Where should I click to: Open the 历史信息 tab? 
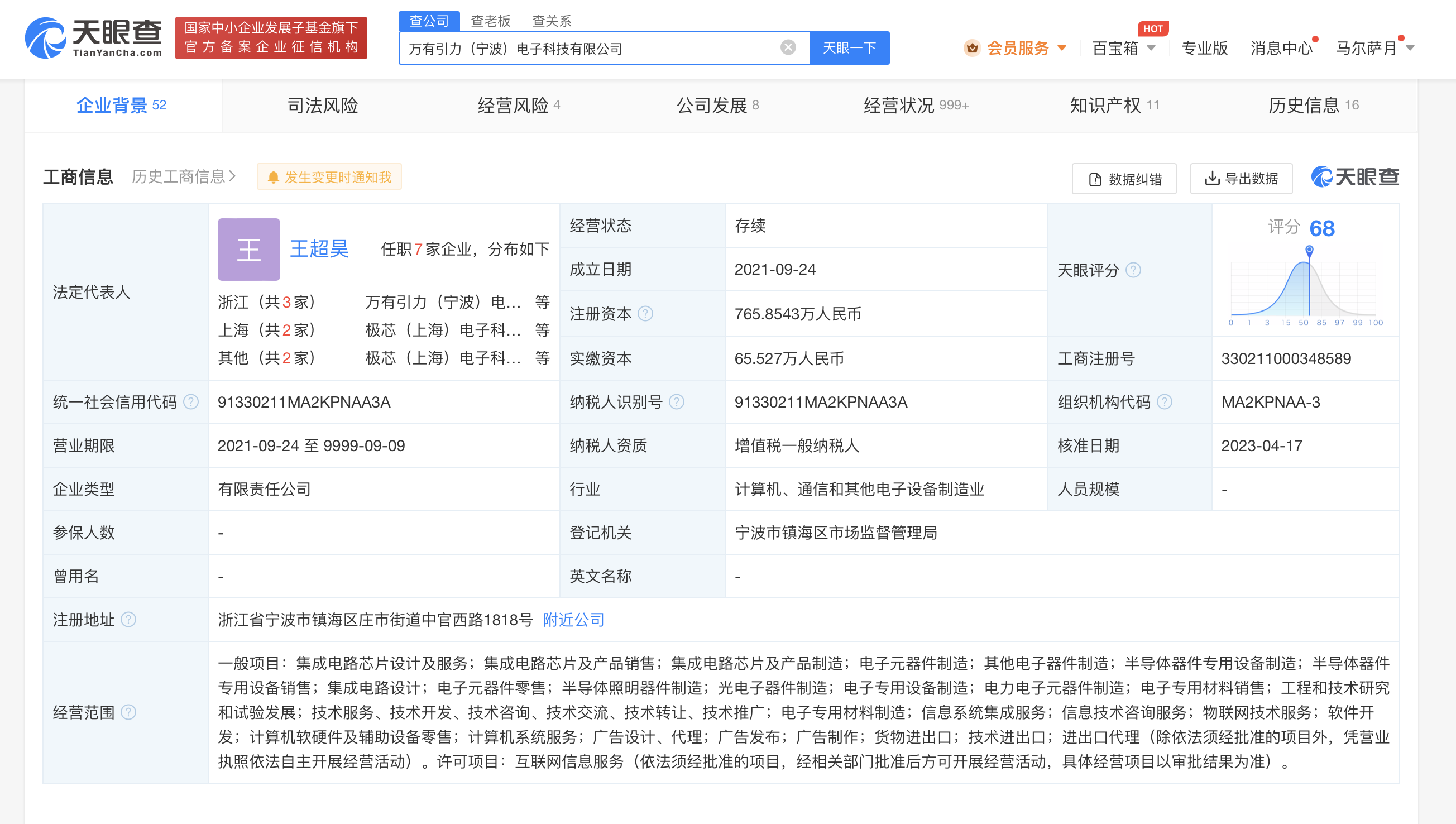[1314, 106]
